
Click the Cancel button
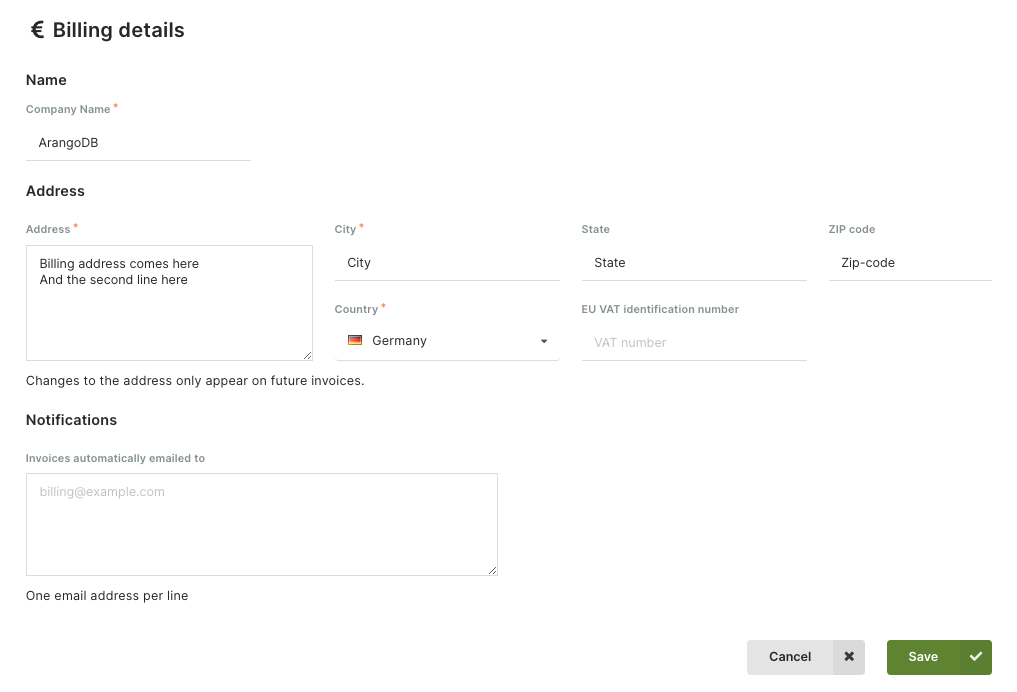click(x=806, y=657)
